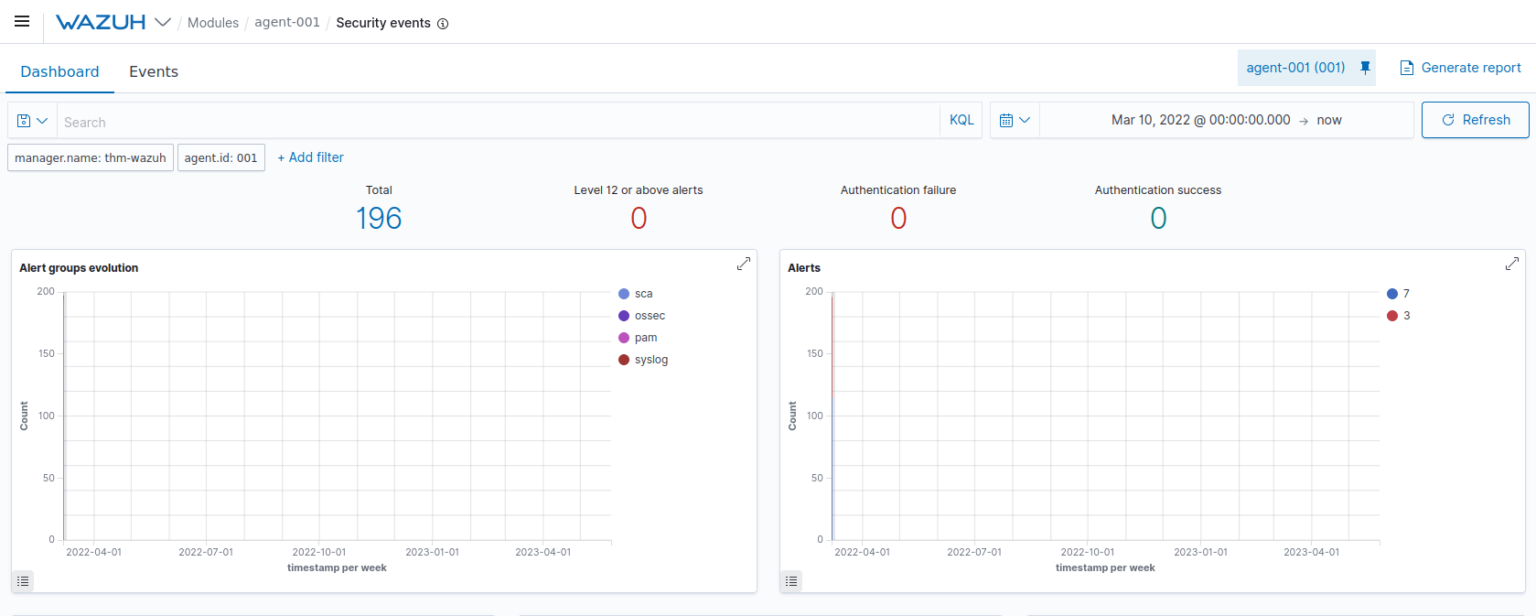Viewport: 1536px width, 616px height.
Task: Click the Refresh button
Action: (x=1475, y=120)
